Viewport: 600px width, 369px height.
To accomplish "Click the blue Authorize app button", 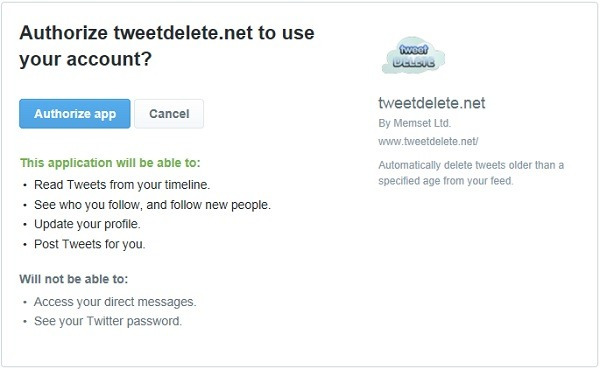I will pos(75,114).
